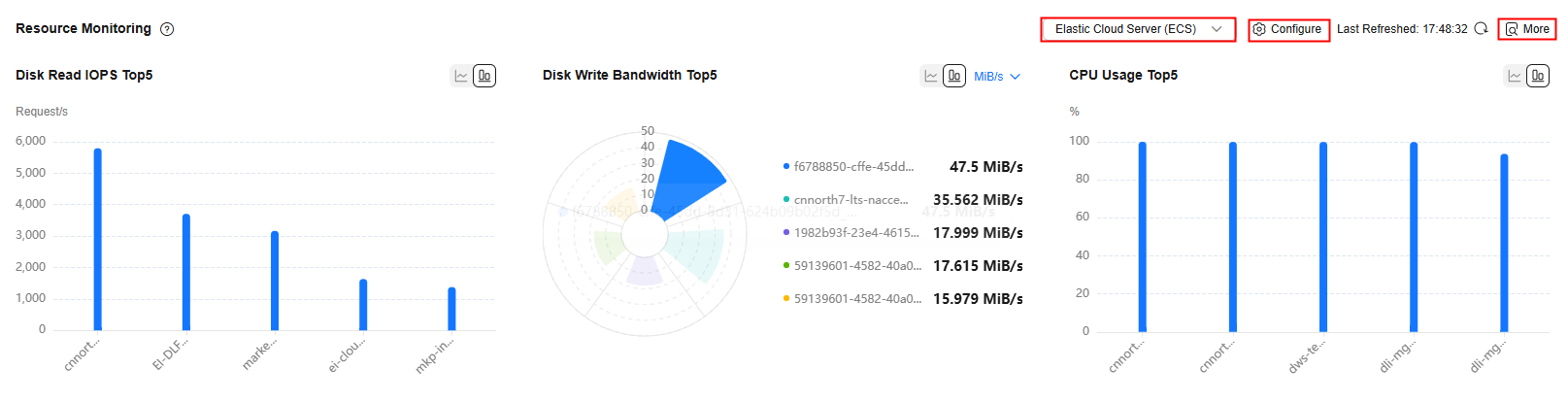
Task: Open the Configure settings
Action: (1288, 29)
